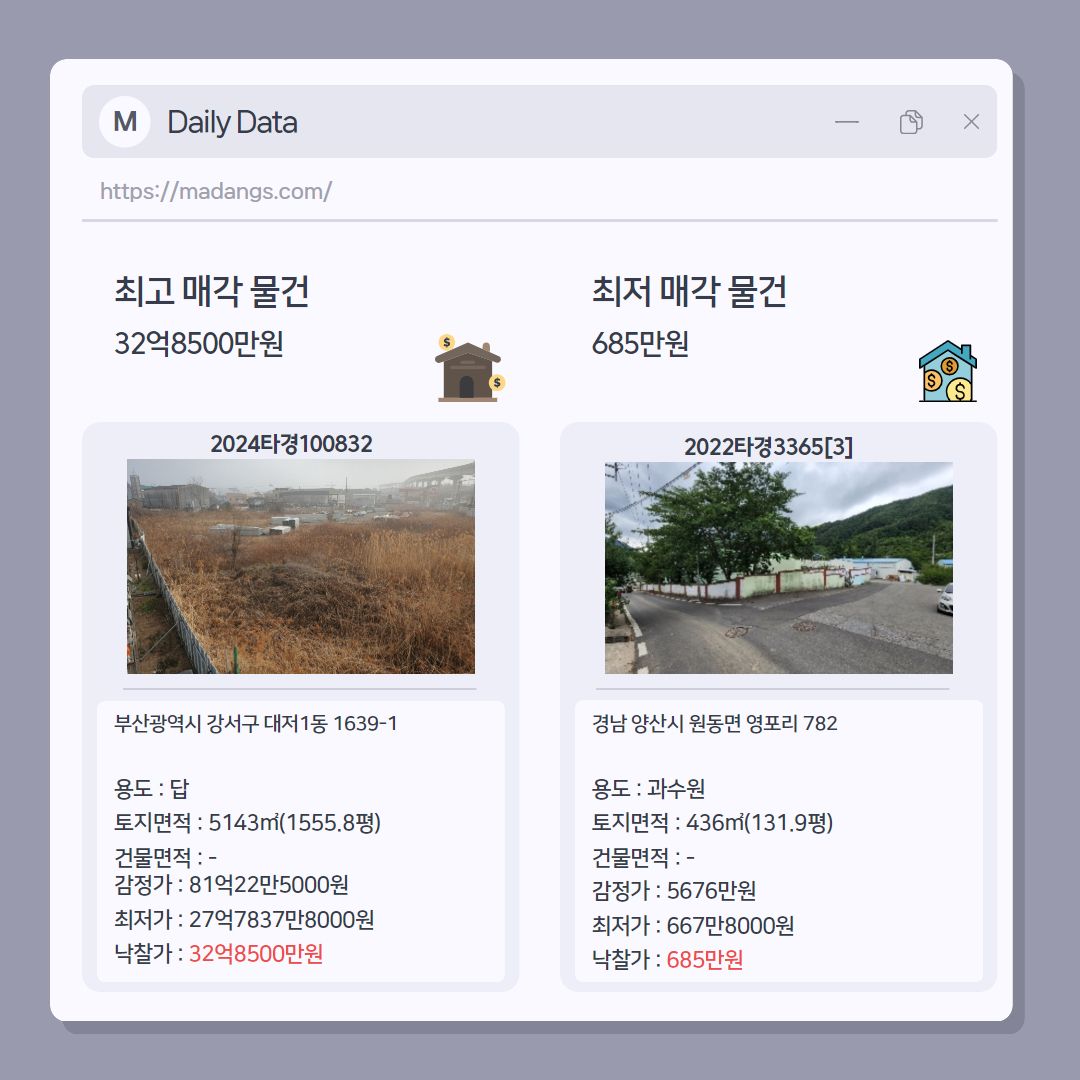Click 감정가 : 5676만원
The image size is (1080, 1080).
[674, 890]
